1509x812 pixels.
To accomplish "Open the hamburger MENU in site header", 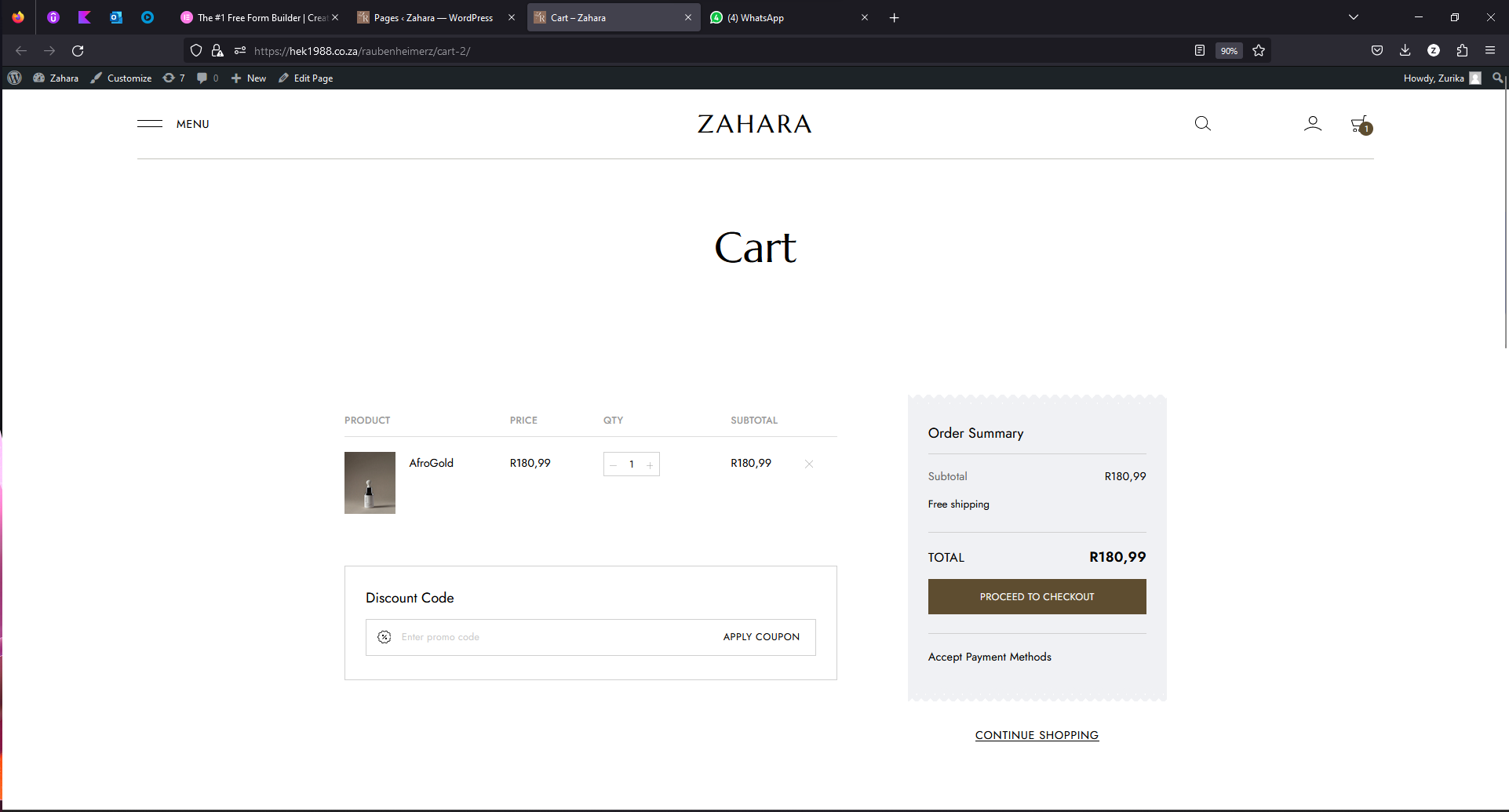I will click(173, 124).
